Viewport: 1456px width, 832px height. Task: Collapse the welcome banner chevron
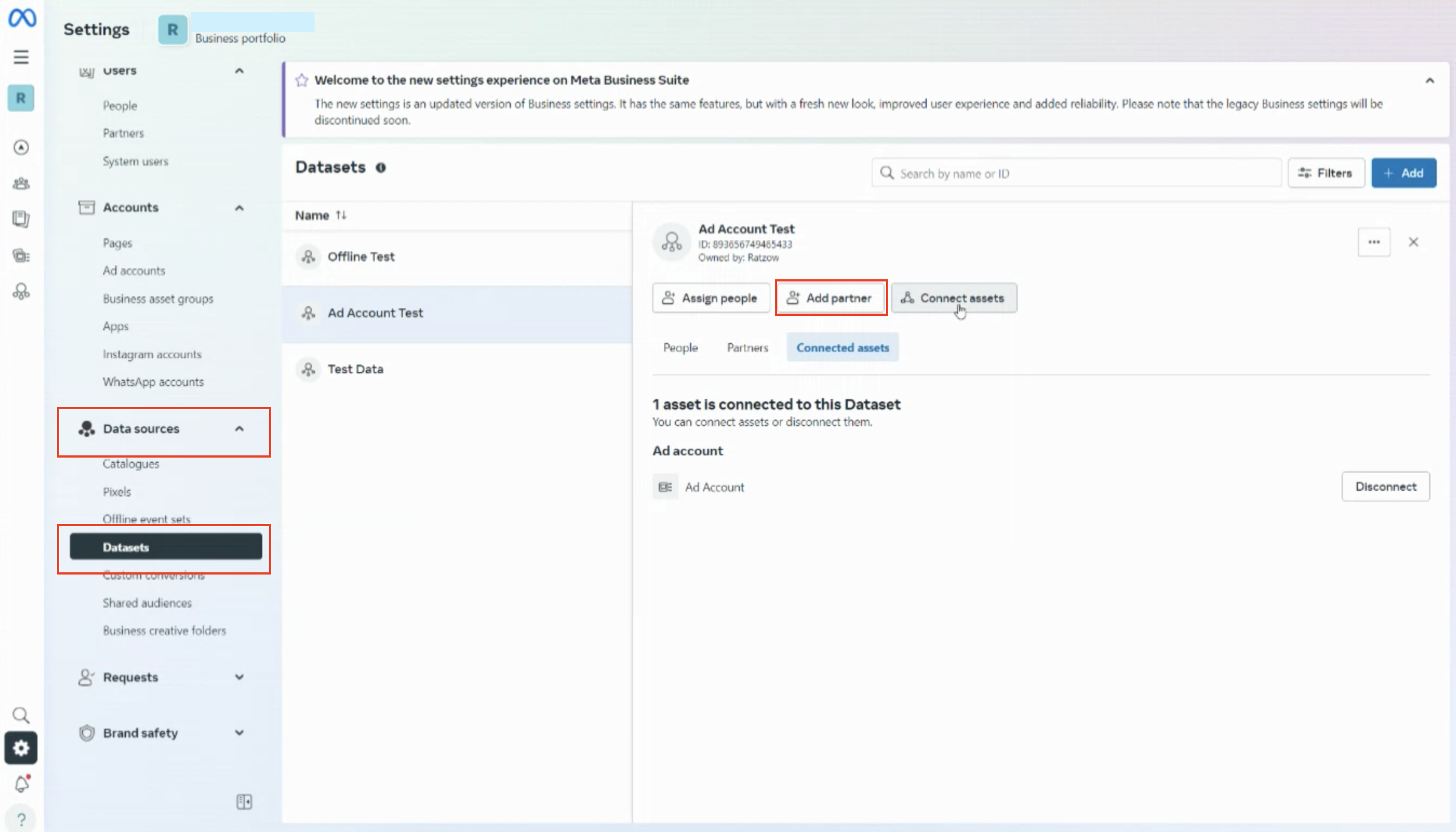(1430, 81)
